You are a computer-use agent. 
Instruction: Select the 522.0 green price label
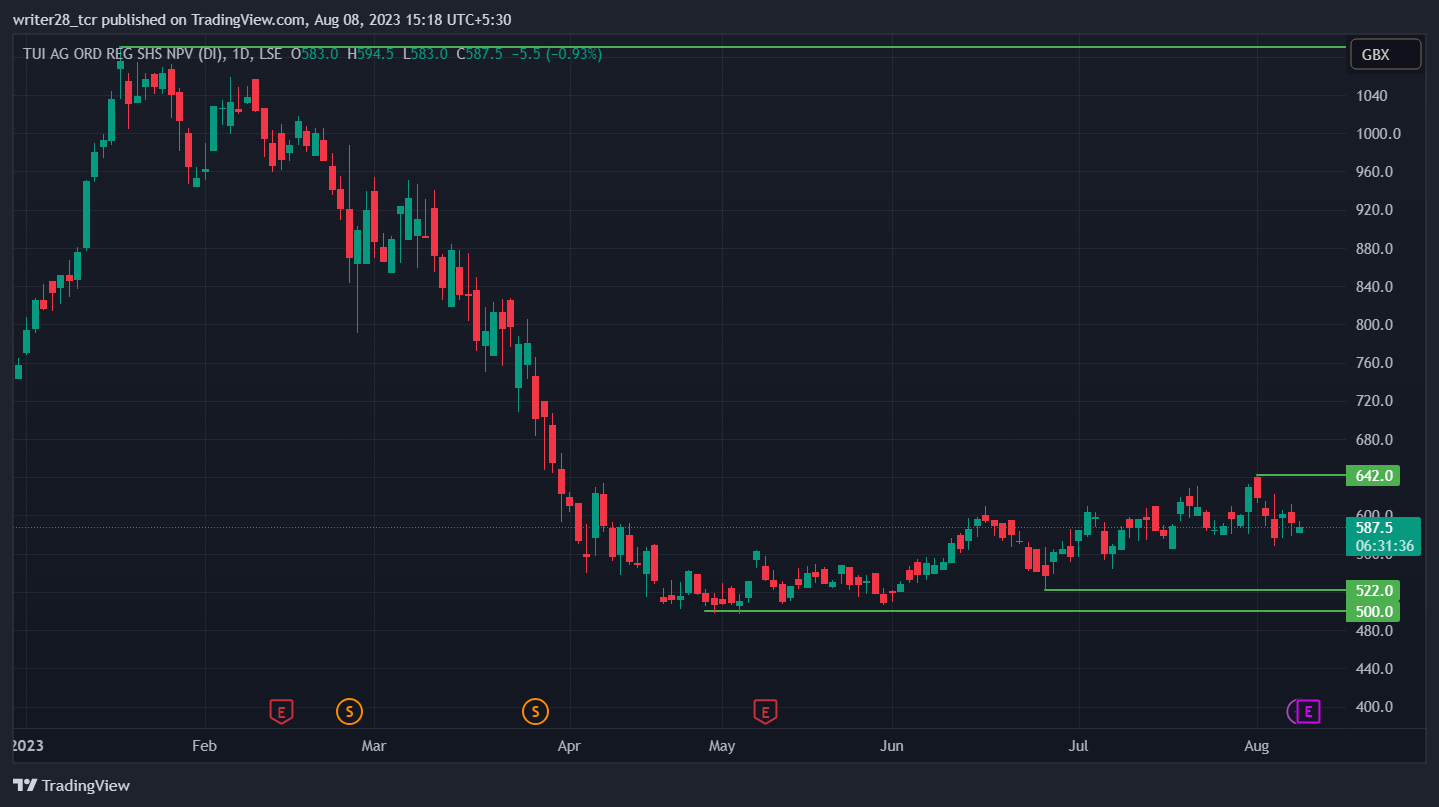(1373, 590)
